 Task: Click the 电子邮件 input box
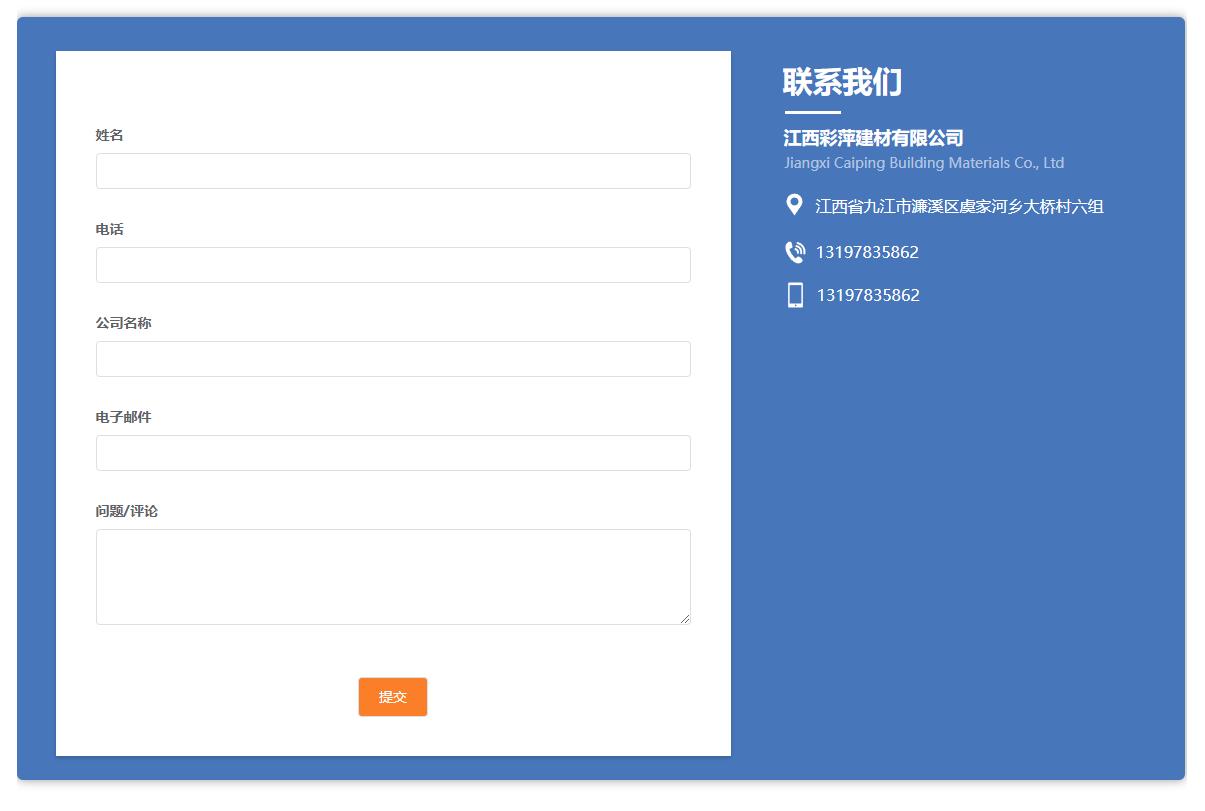[392, 452]
